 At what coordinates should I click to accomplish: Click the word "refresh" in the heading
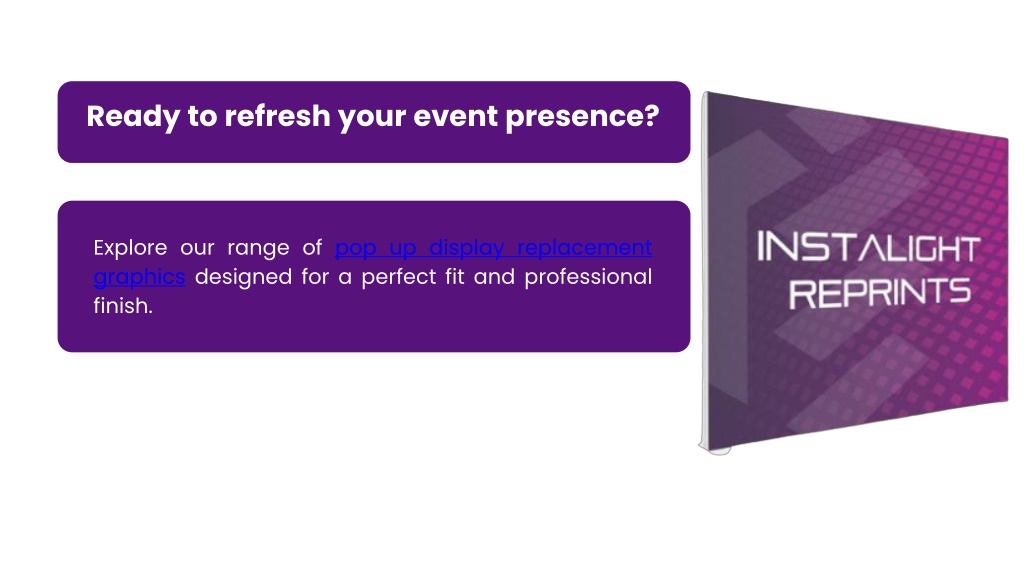click(x=277, y=116)
